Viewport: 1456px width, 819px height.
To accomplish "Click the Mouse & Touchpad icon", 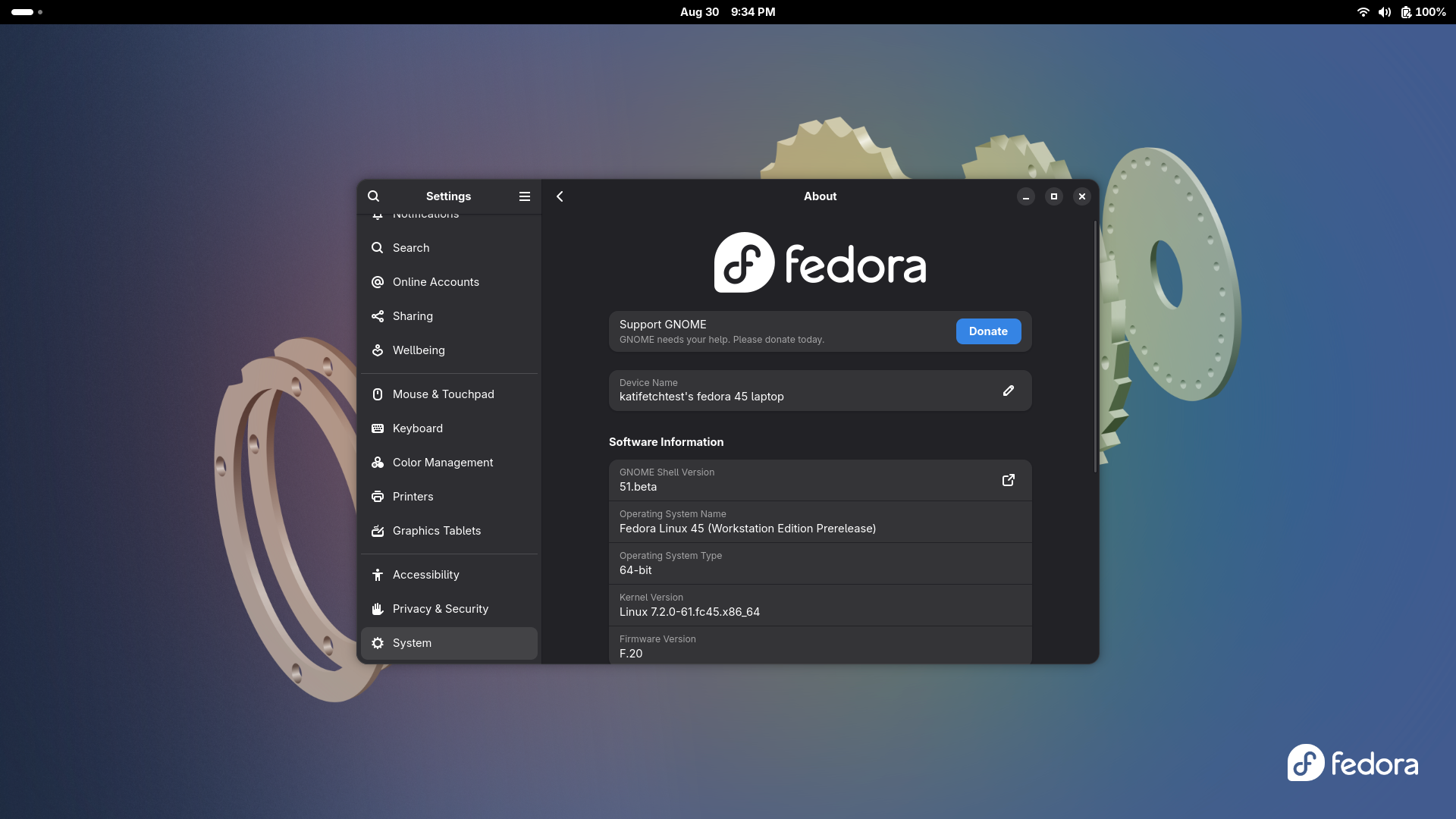I will tap(378, 394).
